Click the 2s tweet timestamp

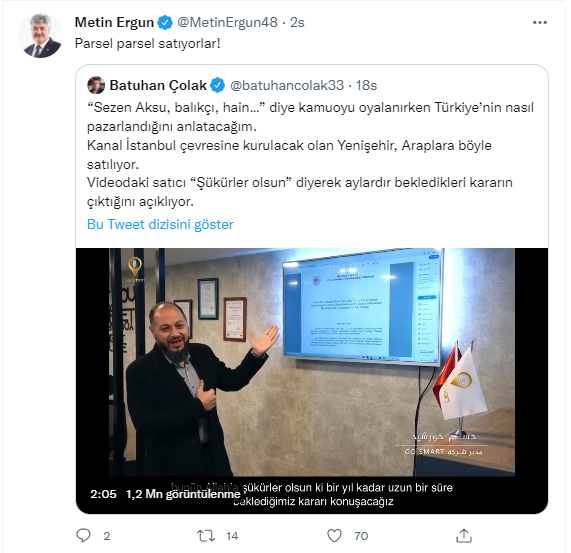click(x=297, y=23)
